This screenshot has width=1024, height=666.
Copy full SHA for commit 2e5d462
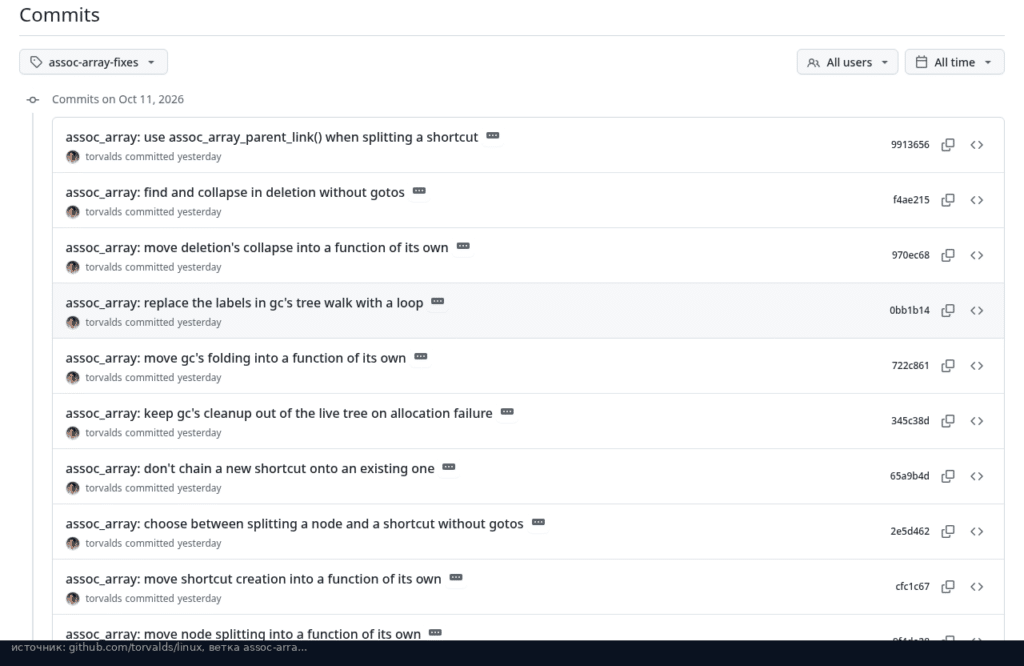tap(948, 531)
